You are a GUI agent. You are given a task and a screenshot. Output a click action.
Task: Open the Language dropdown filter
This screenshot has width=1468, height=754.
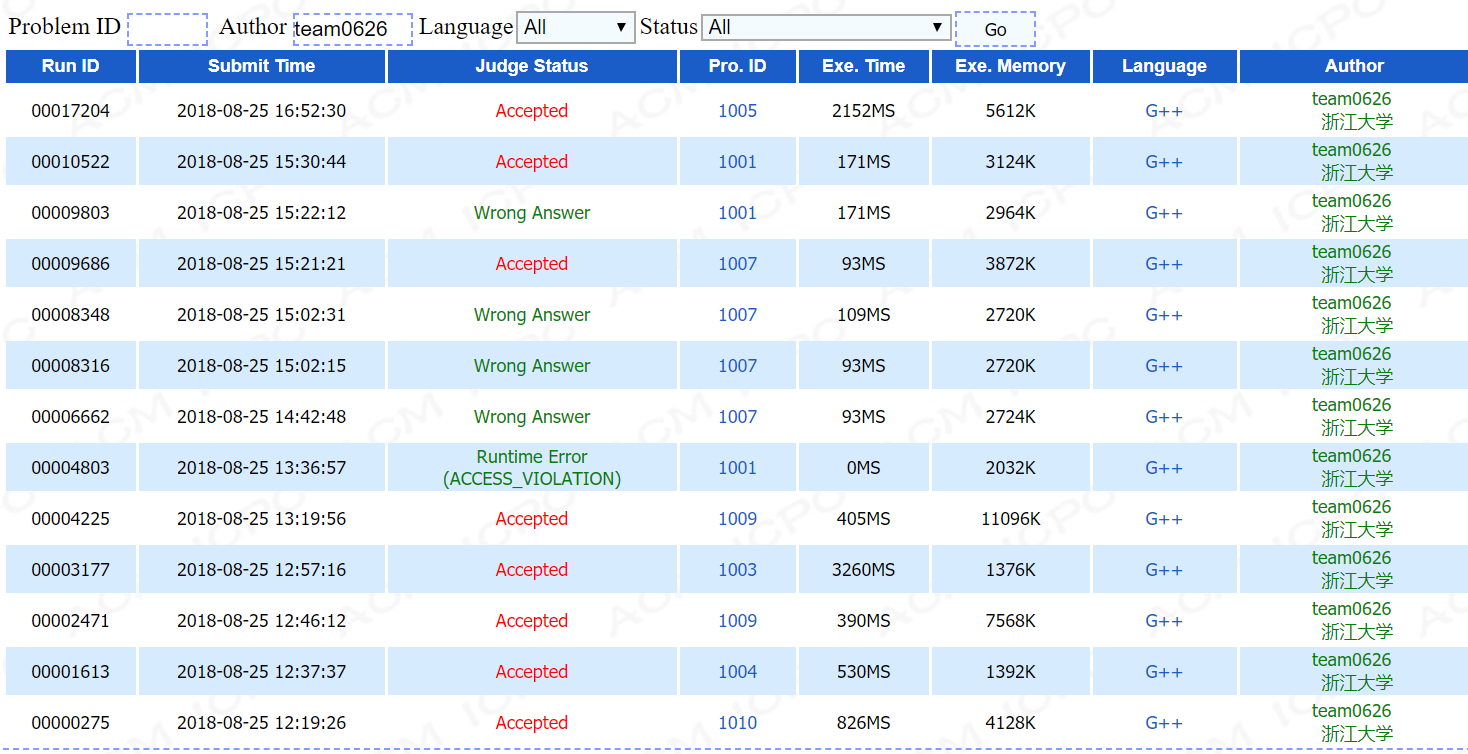point(575,28)
